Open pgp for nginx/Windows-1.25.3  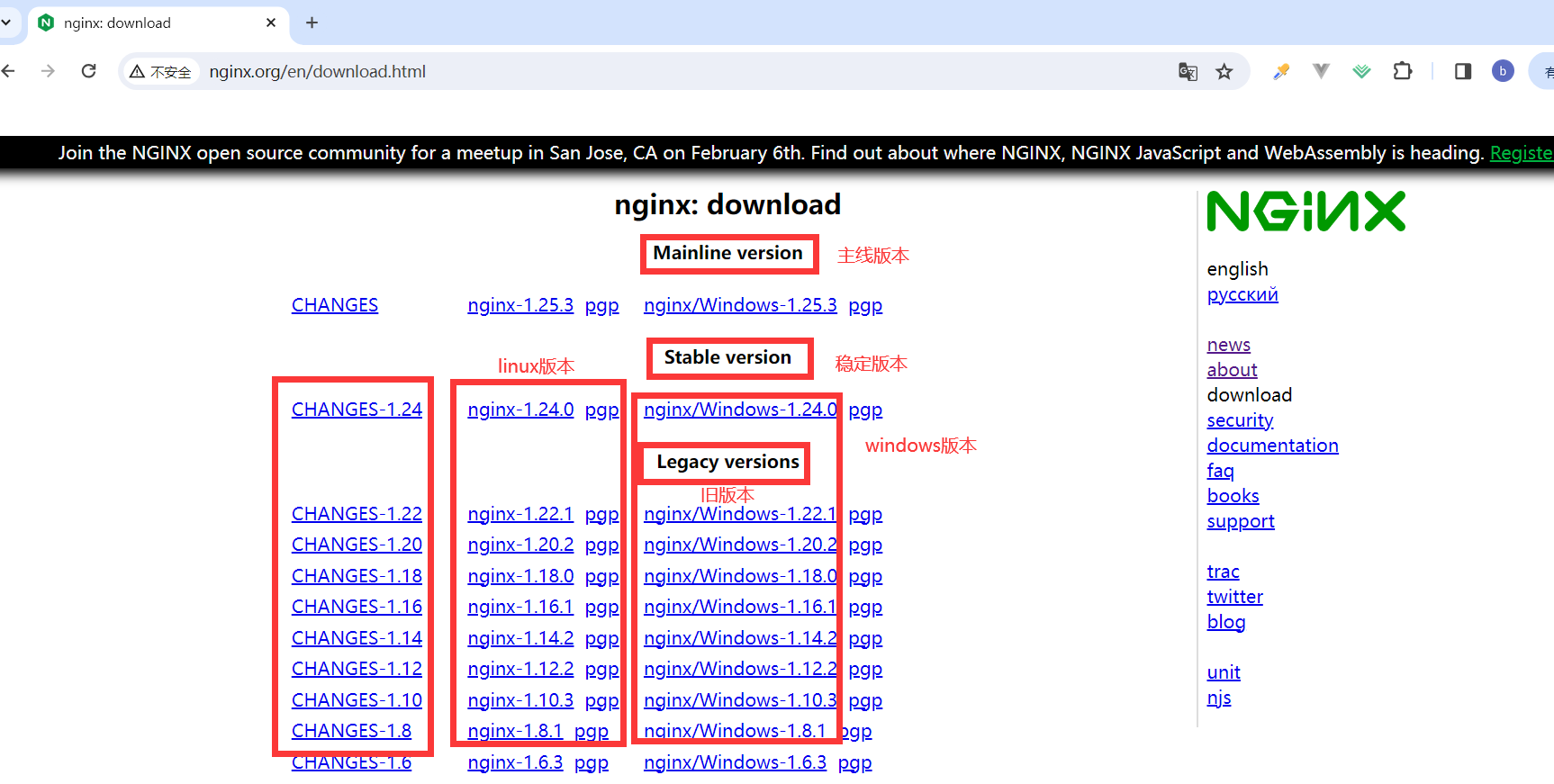click(x=865, y=305)
